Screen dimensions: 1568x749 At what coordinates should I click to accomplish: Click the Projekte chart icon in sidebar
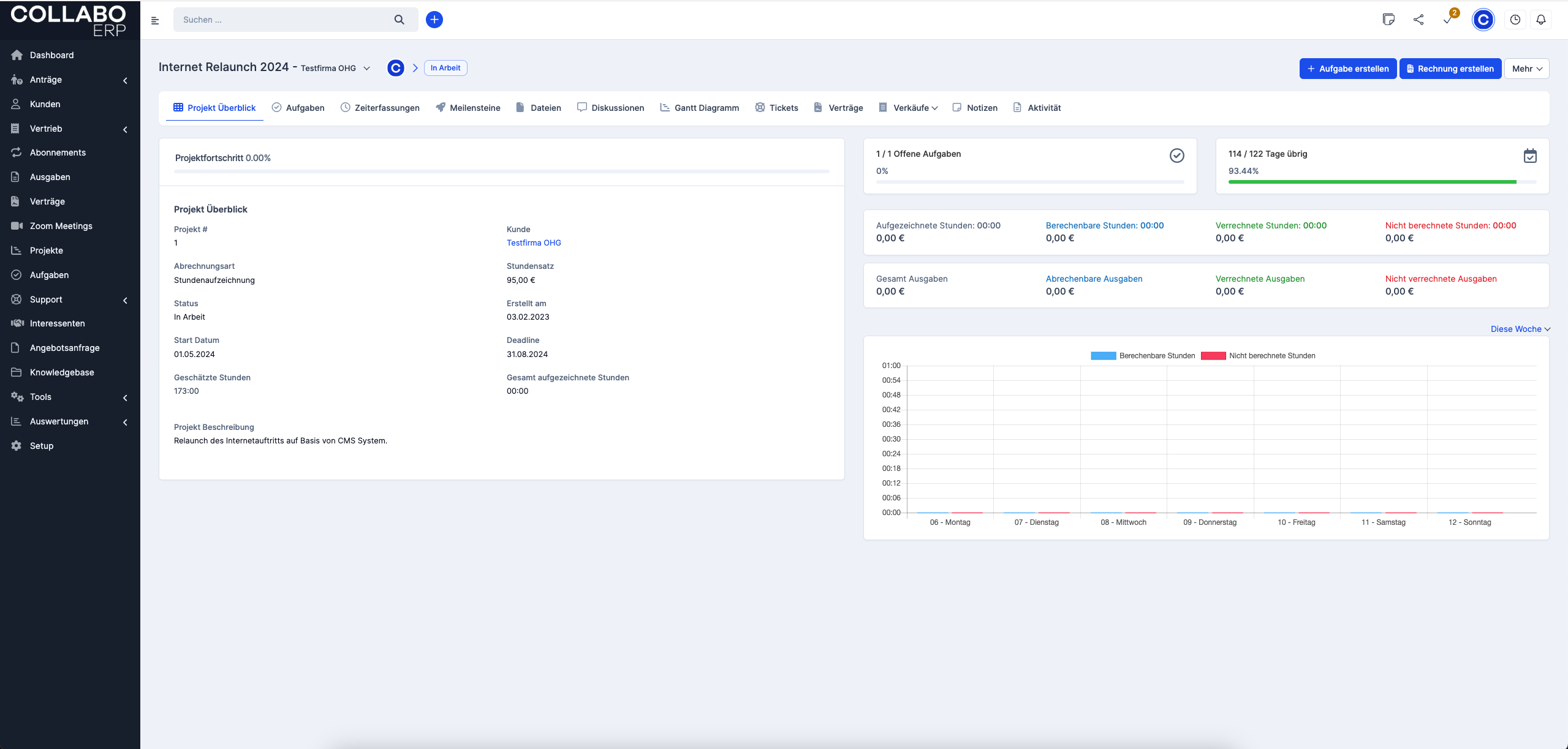coord(16,250)
